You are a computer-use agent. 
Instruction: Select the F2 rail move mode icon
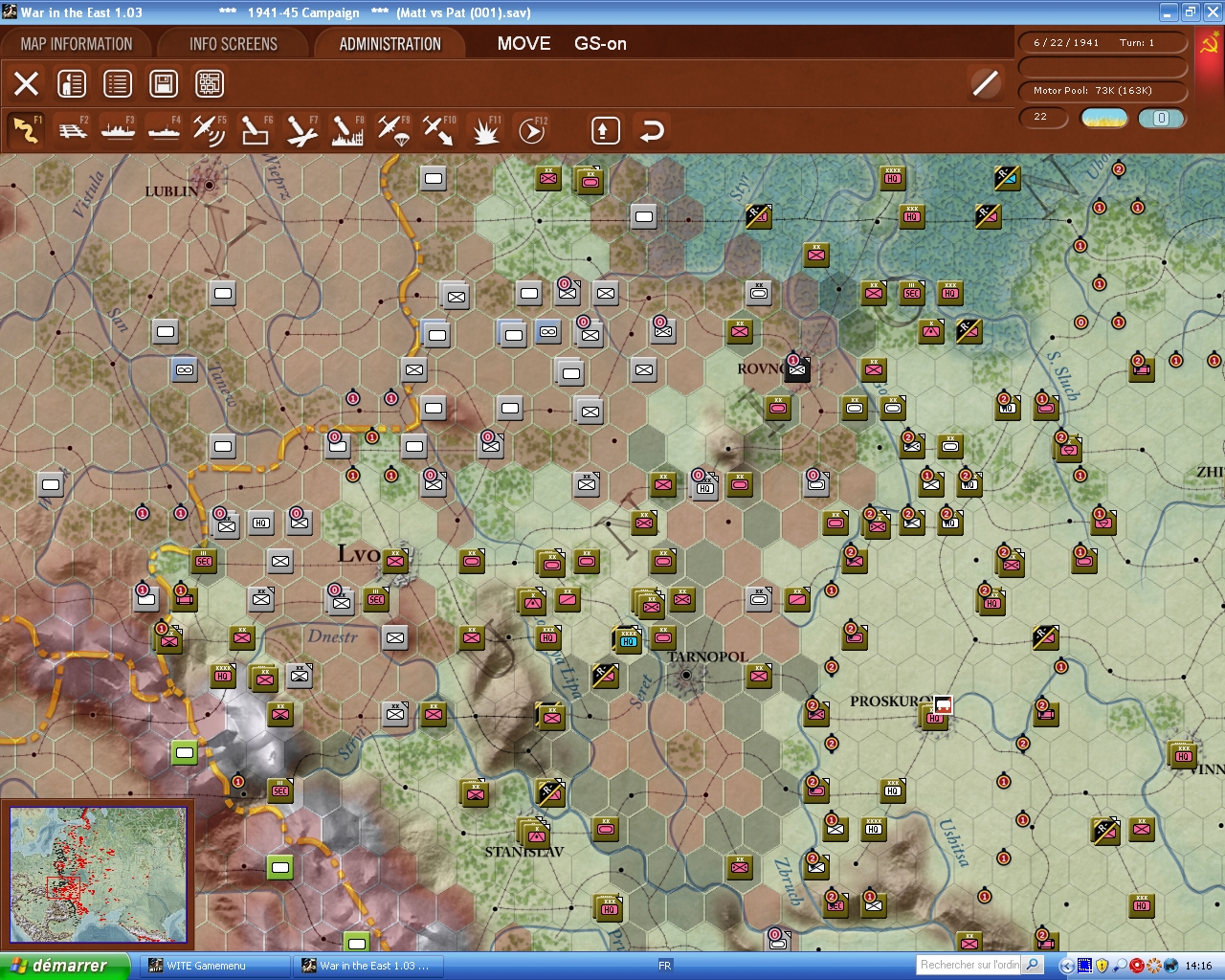point(73,130)
